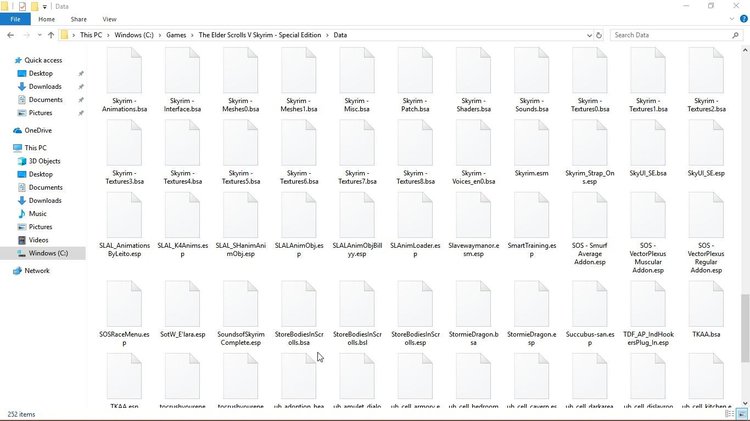Select SmartTraining.esp file

(x=531, y=225)
